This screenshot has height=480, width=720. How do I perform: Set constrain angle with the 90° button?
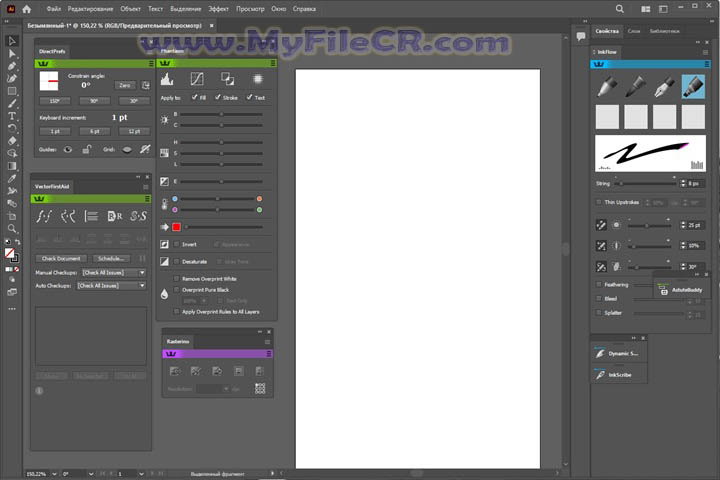(95, 101)
